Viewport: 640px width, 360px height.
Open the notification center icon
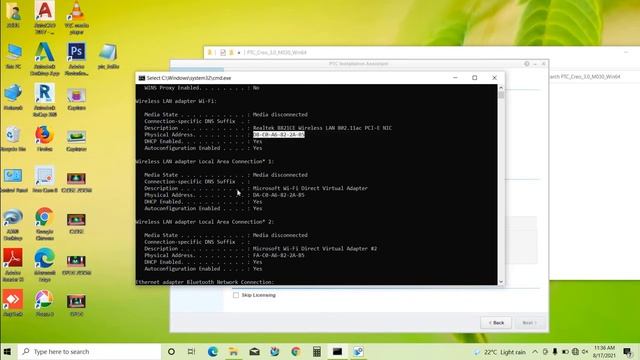click(627, 351)
